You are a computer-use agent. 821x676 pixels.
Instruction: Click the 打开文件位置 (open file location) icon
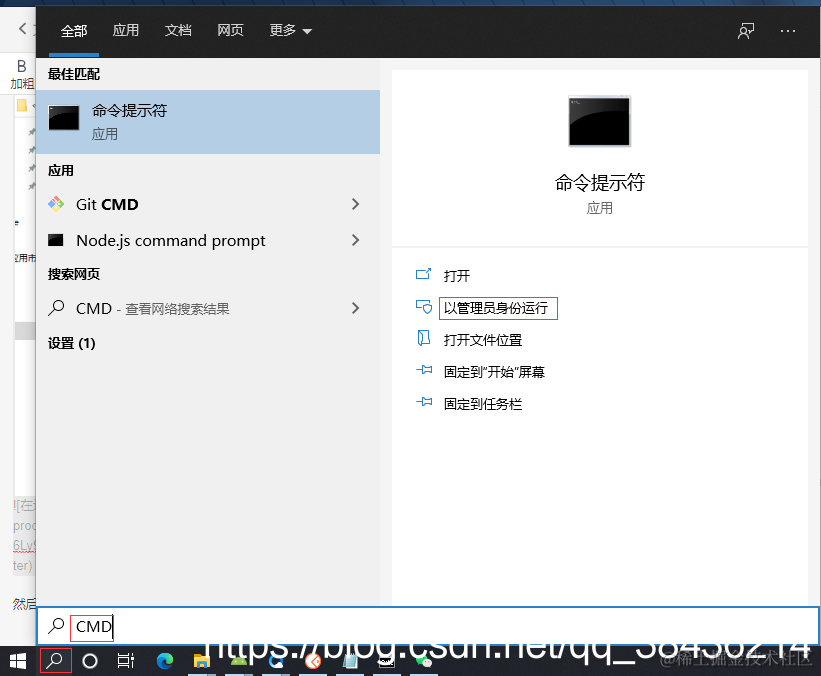(x=423, y=339)
